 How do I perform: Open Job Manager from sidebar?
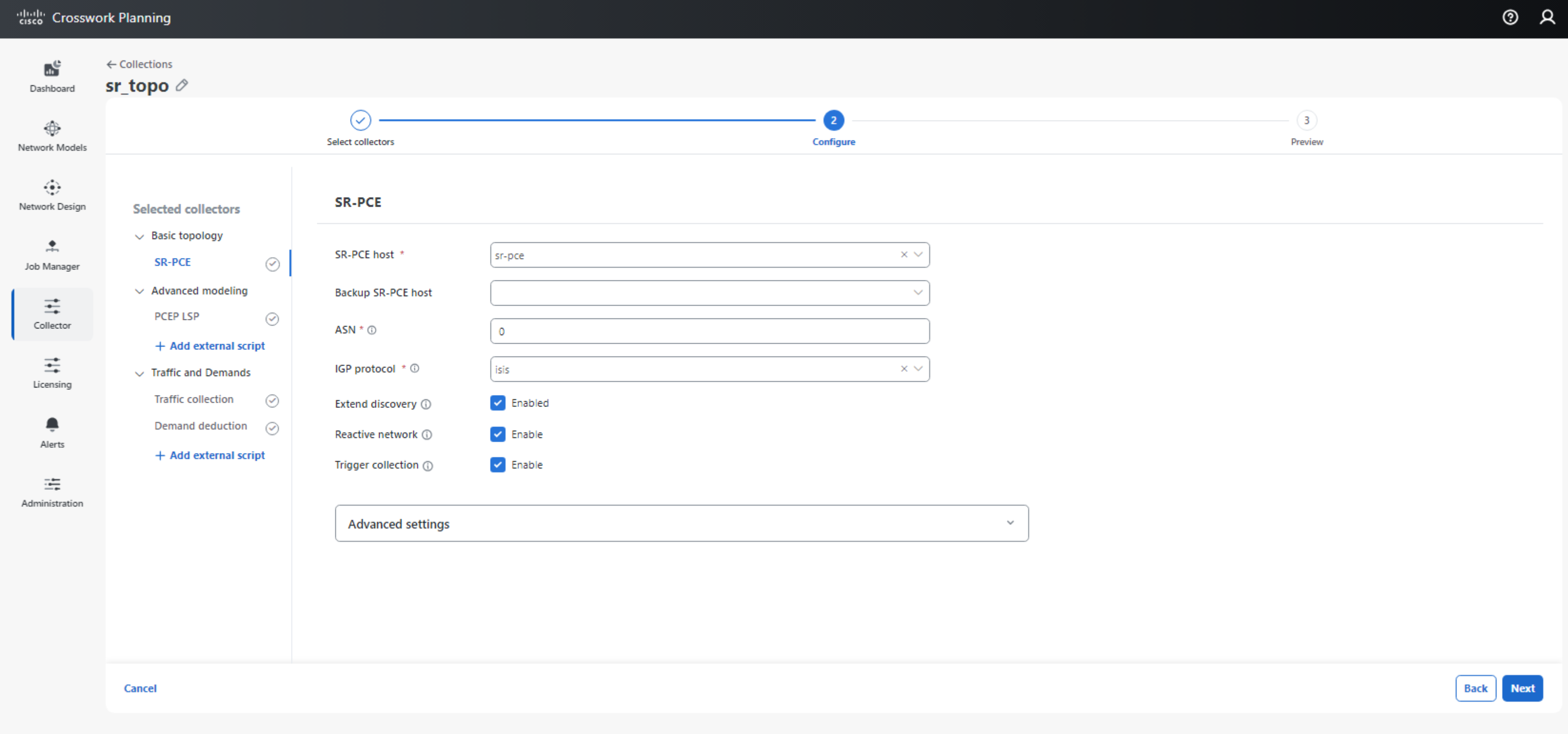click(x=52, y=255)
